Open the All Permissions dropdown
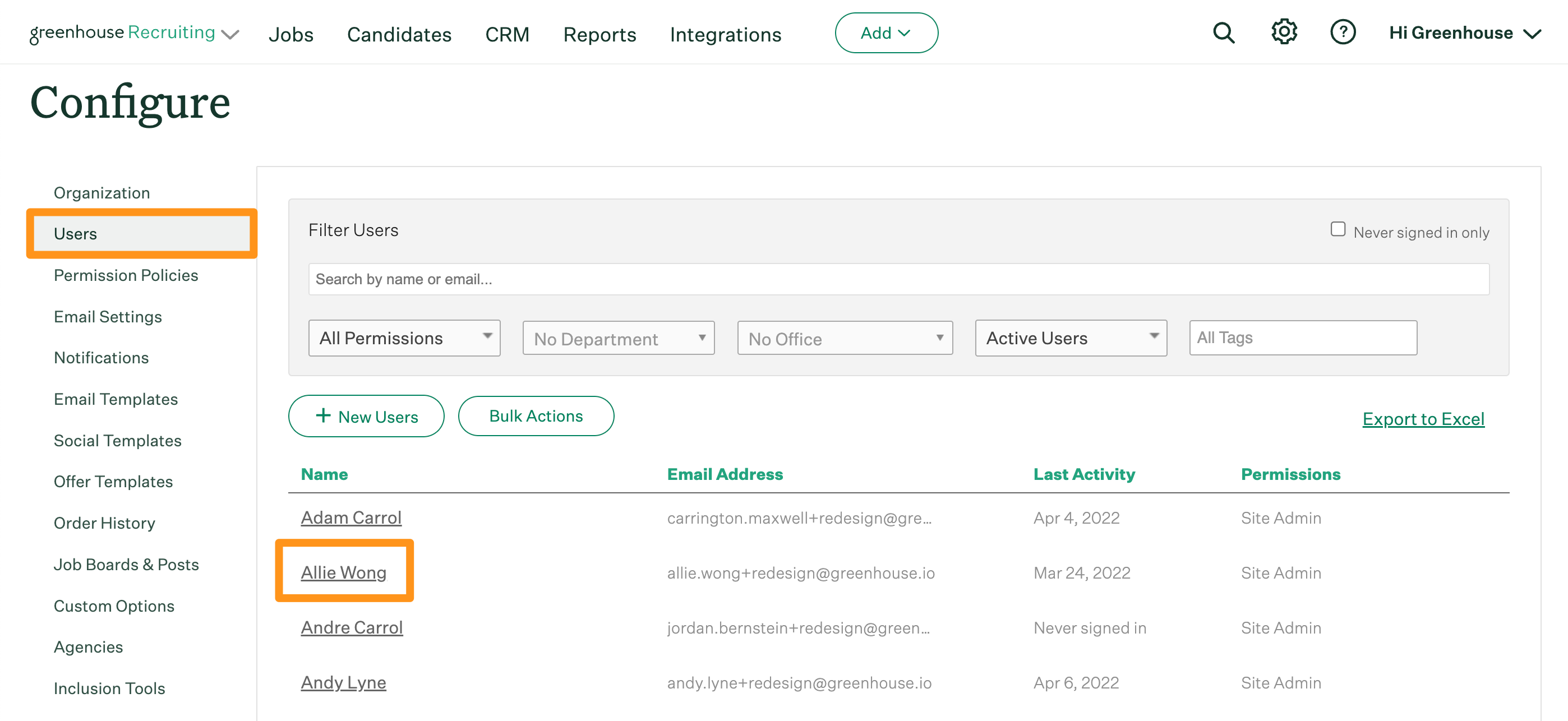 (x=404, y=338)
